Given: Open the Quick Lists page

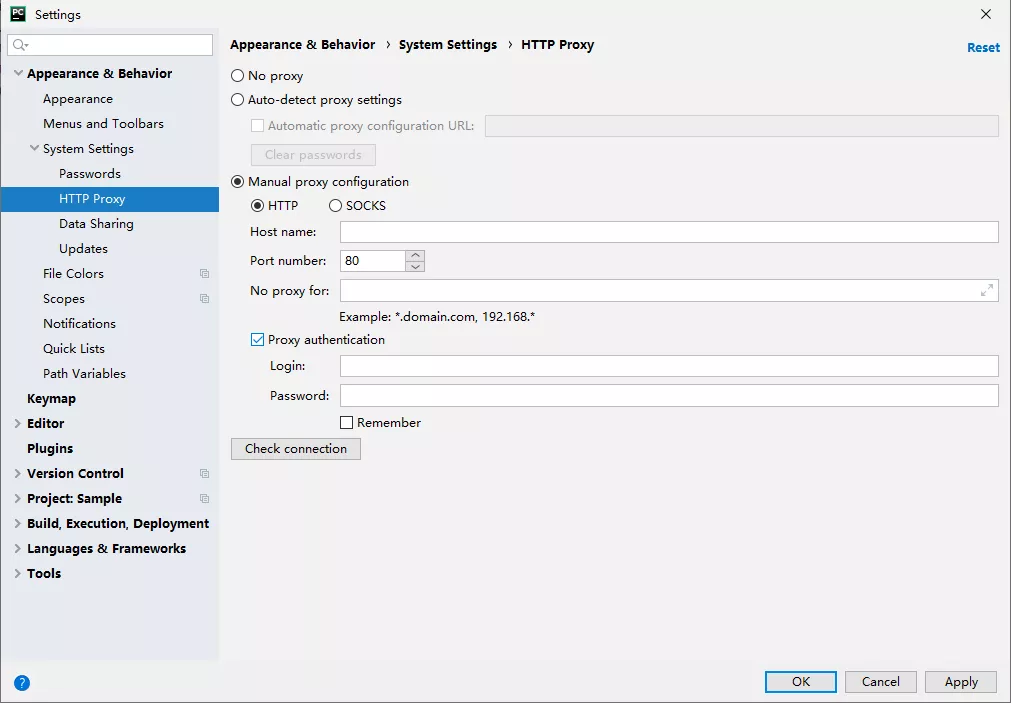Looking at the screenshot, I should 74,349.
